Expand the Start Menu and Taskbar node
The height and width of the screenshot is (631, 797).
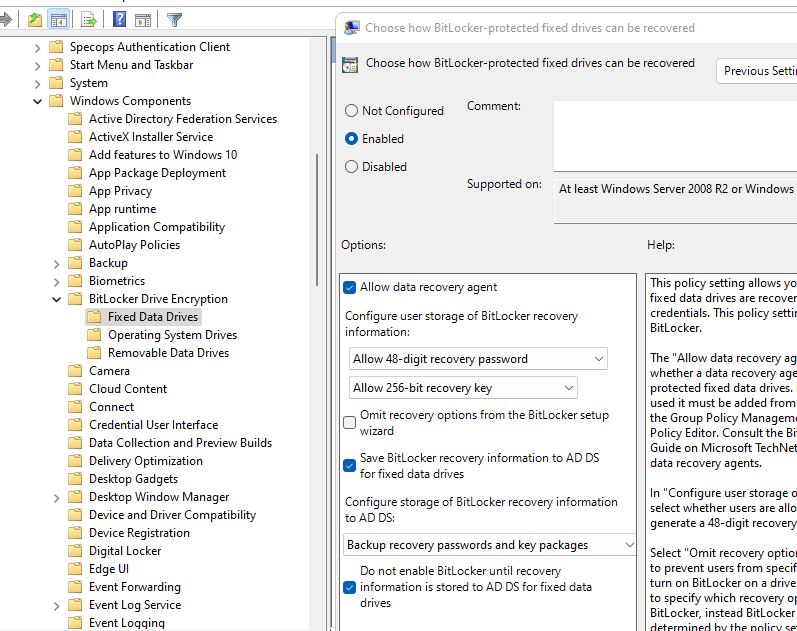(x=37, y=66)
